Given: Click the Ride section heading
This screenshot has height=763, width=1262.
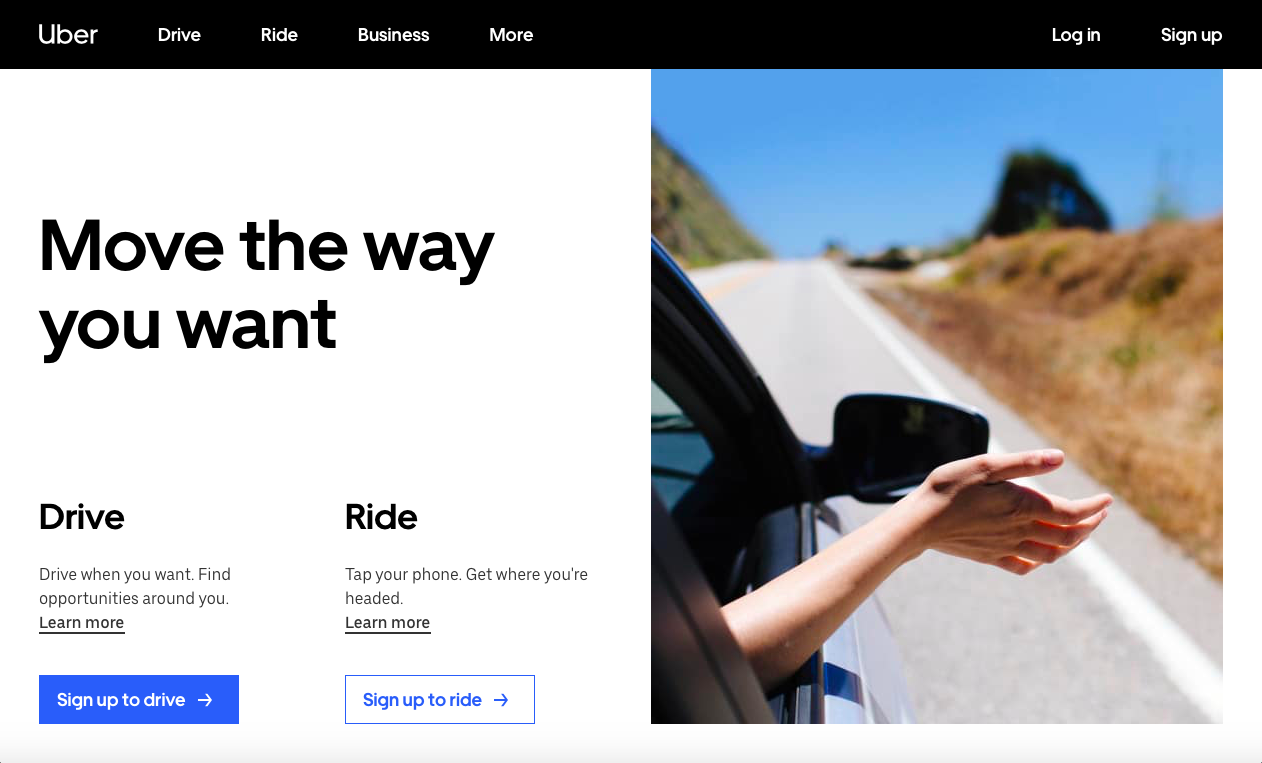Looking at the screenshot, I should [381, 517].
